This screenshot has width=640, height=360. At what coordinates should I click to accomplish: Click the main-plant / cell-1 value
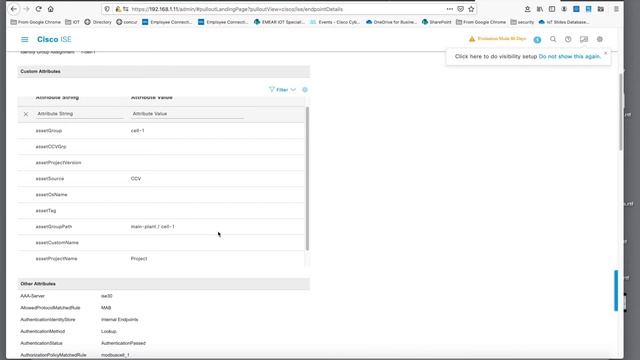click(153, 227)
